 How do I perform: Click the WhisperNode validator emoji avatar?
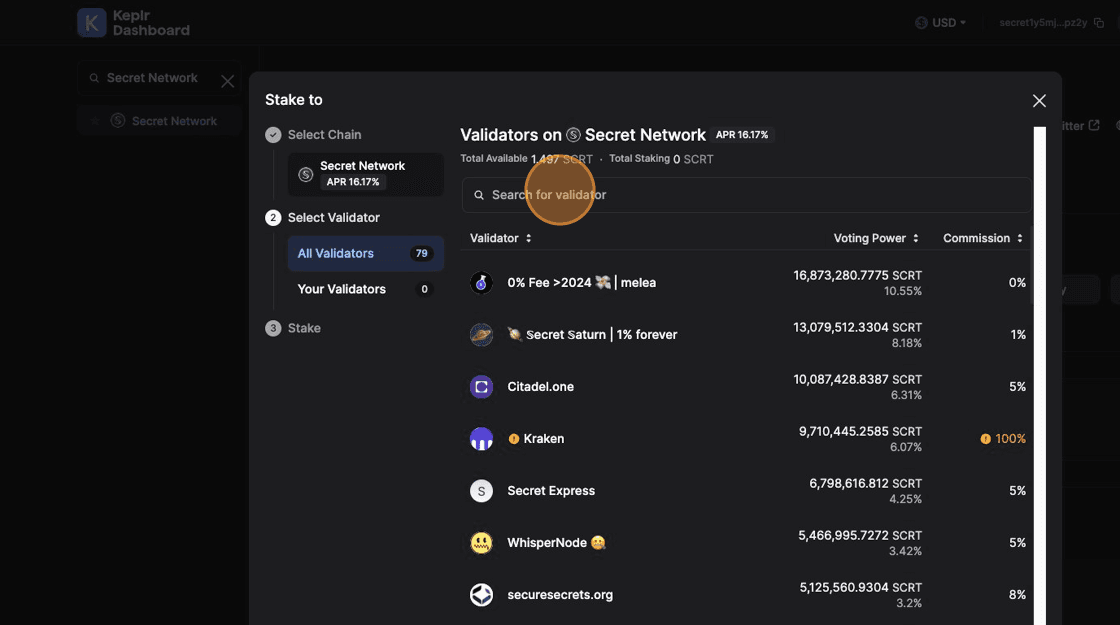(481, 543)
